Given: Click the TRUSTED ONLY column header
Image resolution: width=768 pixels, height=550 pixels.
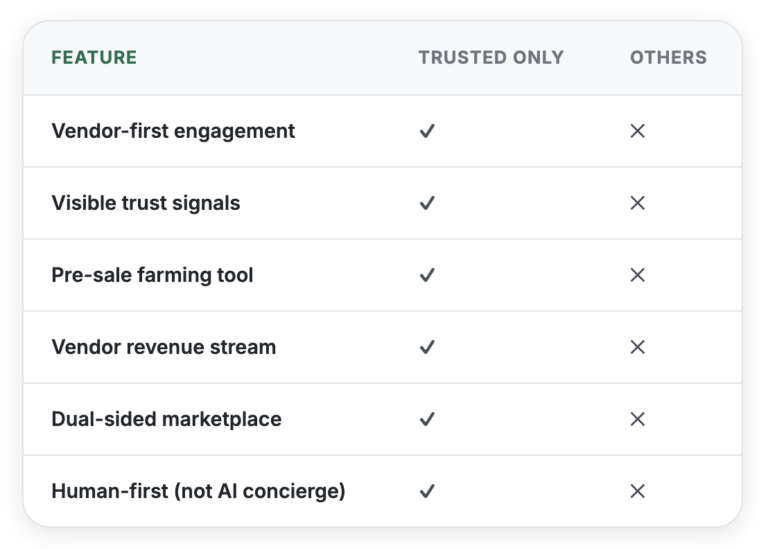Looking at the screenshot, I should pos(491,58).
